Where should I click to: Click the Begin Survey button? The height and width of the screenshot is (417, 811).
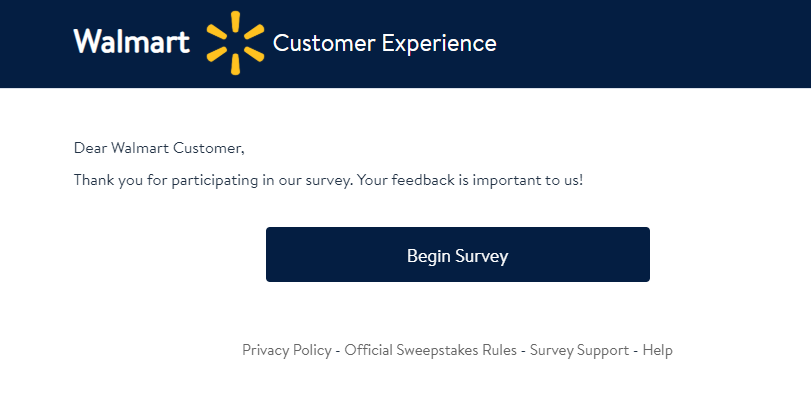click(x=458, y=255)
